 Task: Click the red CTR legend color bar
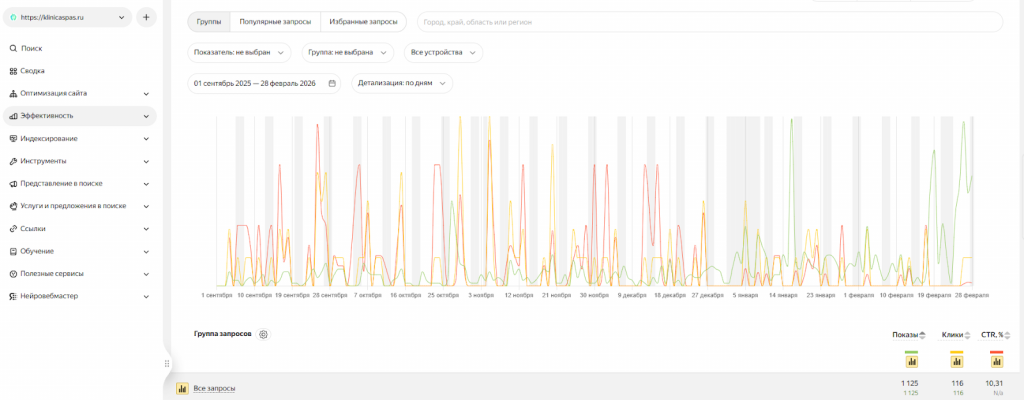(x=997, y=352)
